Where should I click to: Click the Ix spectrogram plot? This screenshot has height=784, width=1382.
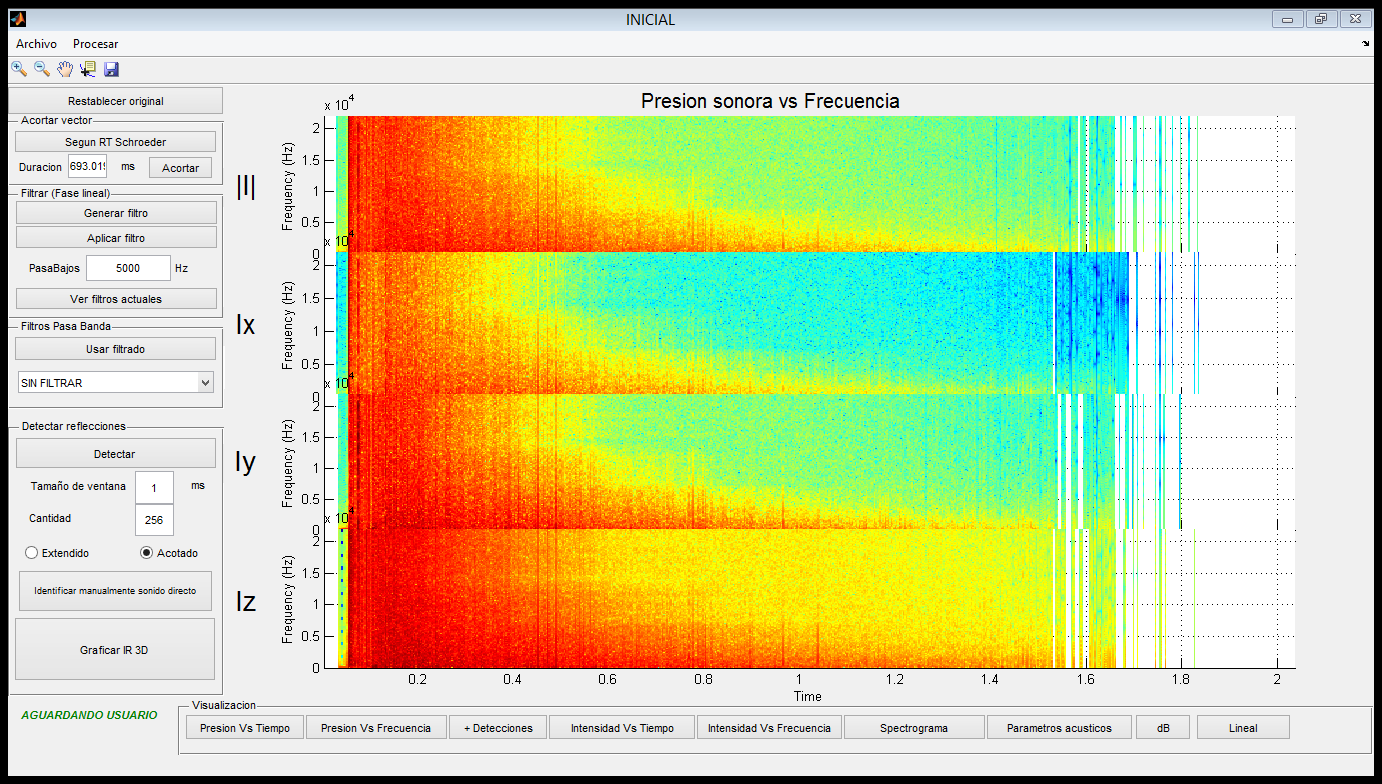click(810, 322)
